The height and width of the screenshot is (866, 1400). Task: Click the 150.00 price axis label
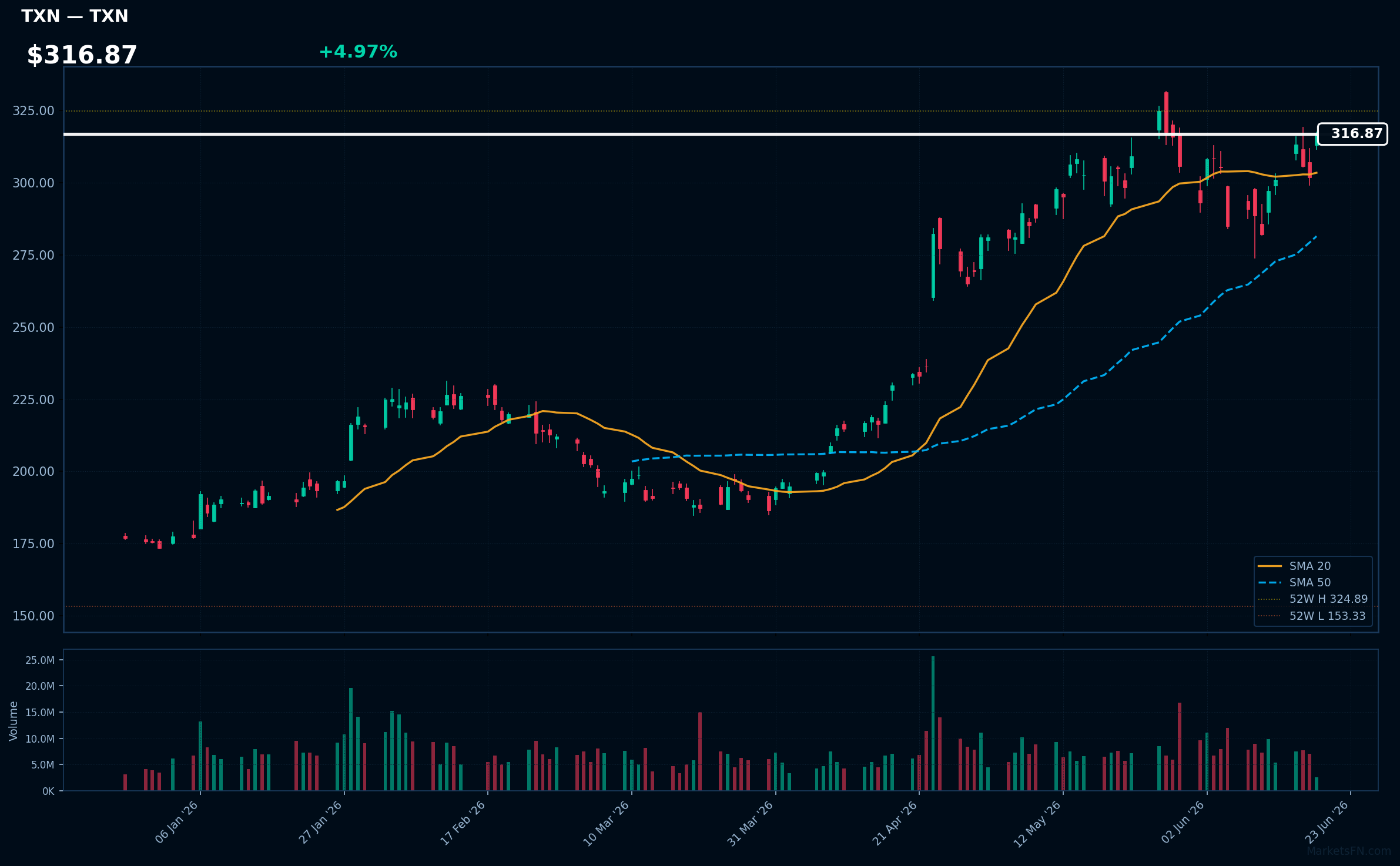click(34, 616)
